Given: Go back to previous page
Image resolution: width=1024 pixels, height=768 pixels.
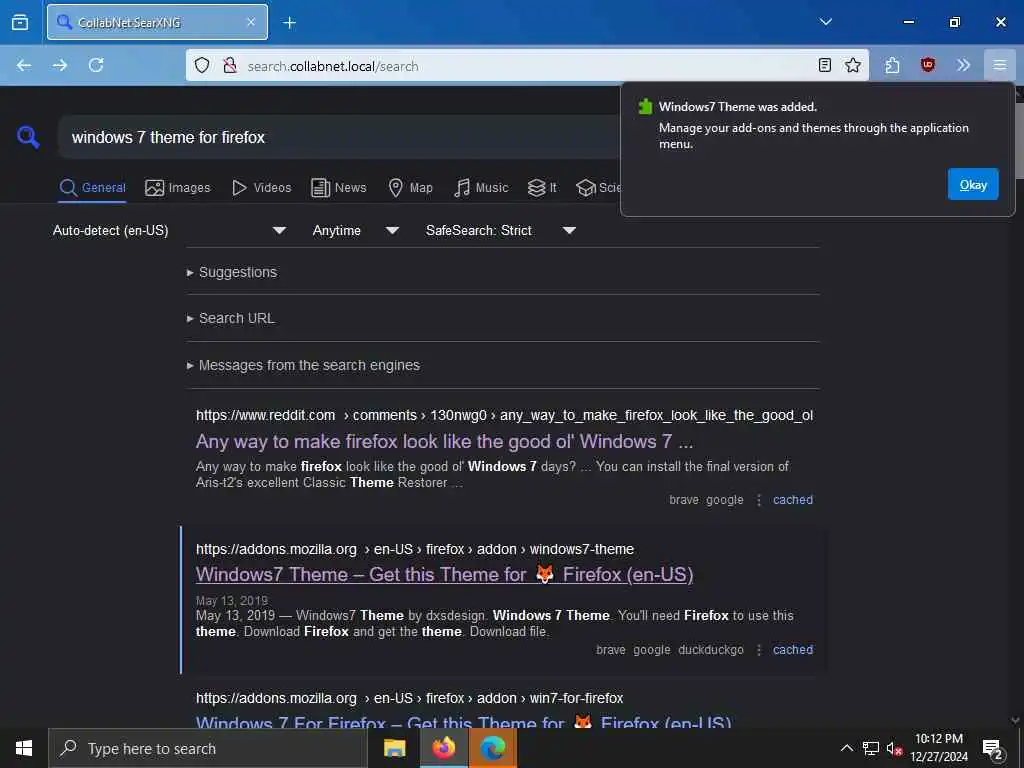Looking at the screenshot, I should click(x=24, y=65).
